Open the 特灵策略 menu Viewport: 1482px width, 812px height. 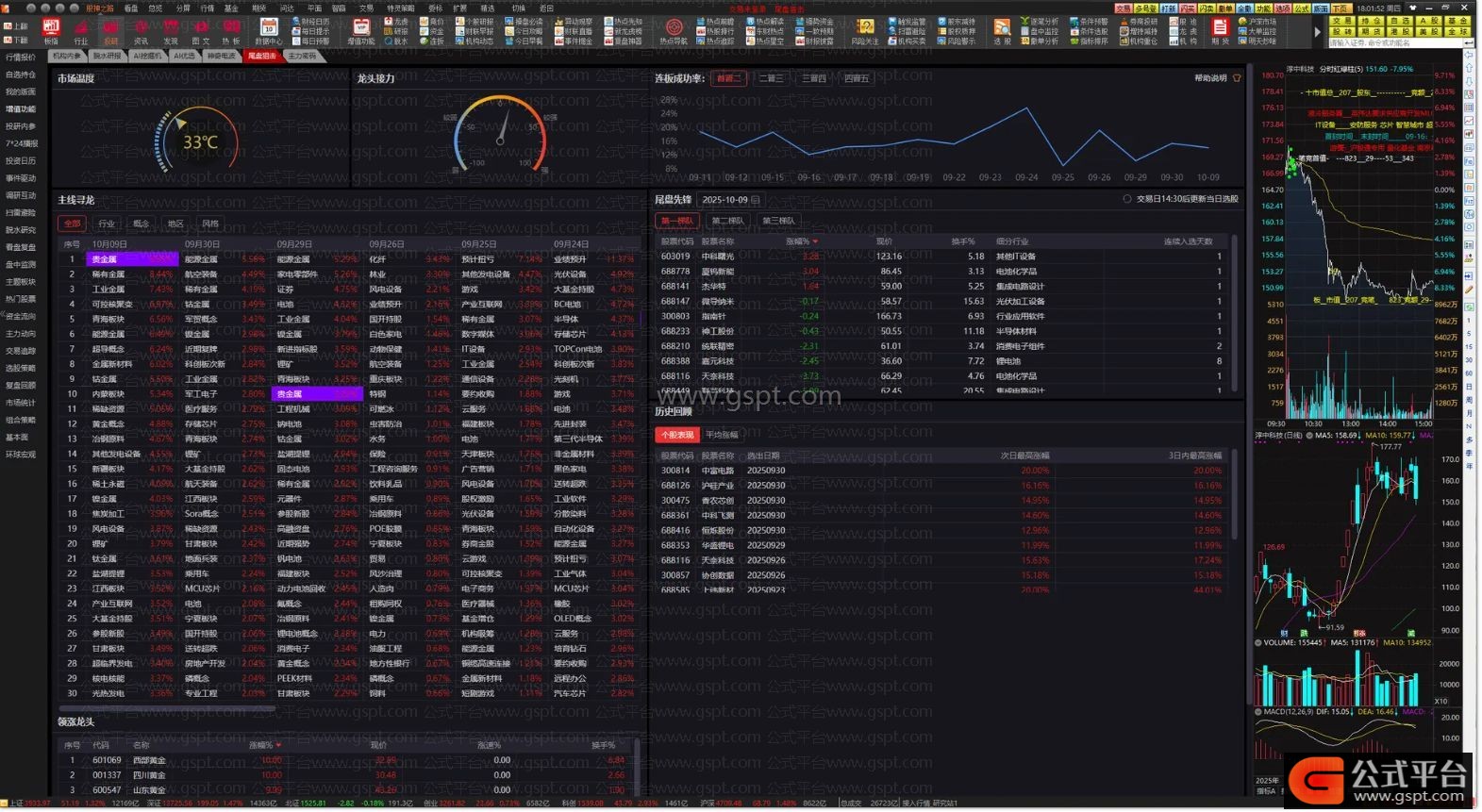(400, 8)
